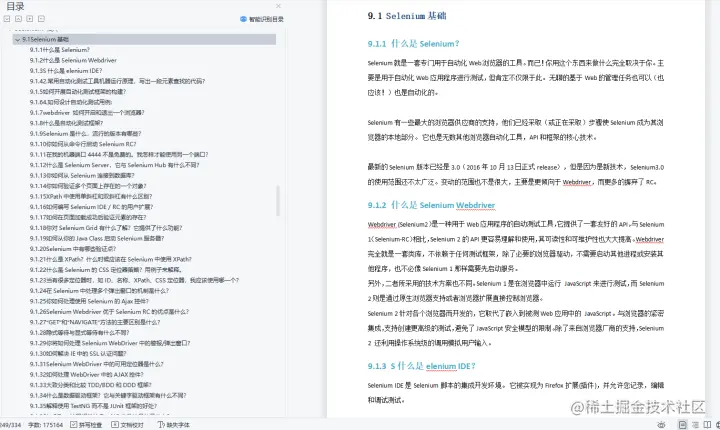Jump to 9.1.2什么是 Selenium Webdriver entry
This screenshot has width=720, height=430.
[73, 60]
